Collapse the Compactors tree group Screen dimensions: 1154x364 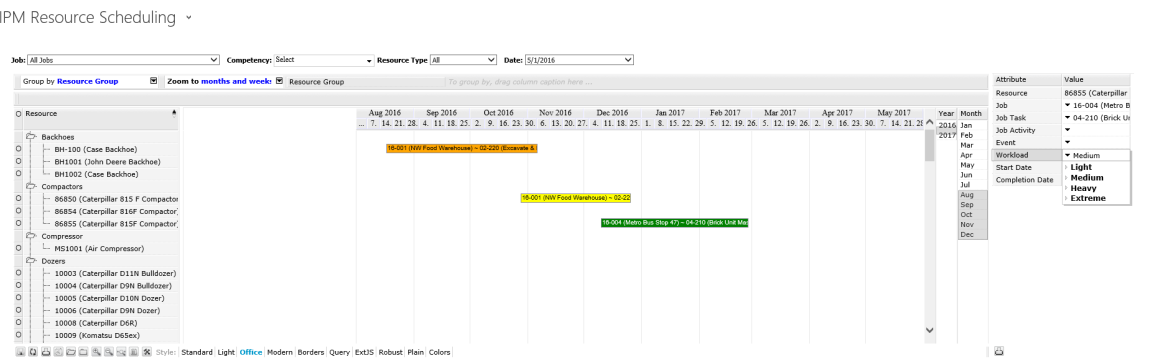31,187
